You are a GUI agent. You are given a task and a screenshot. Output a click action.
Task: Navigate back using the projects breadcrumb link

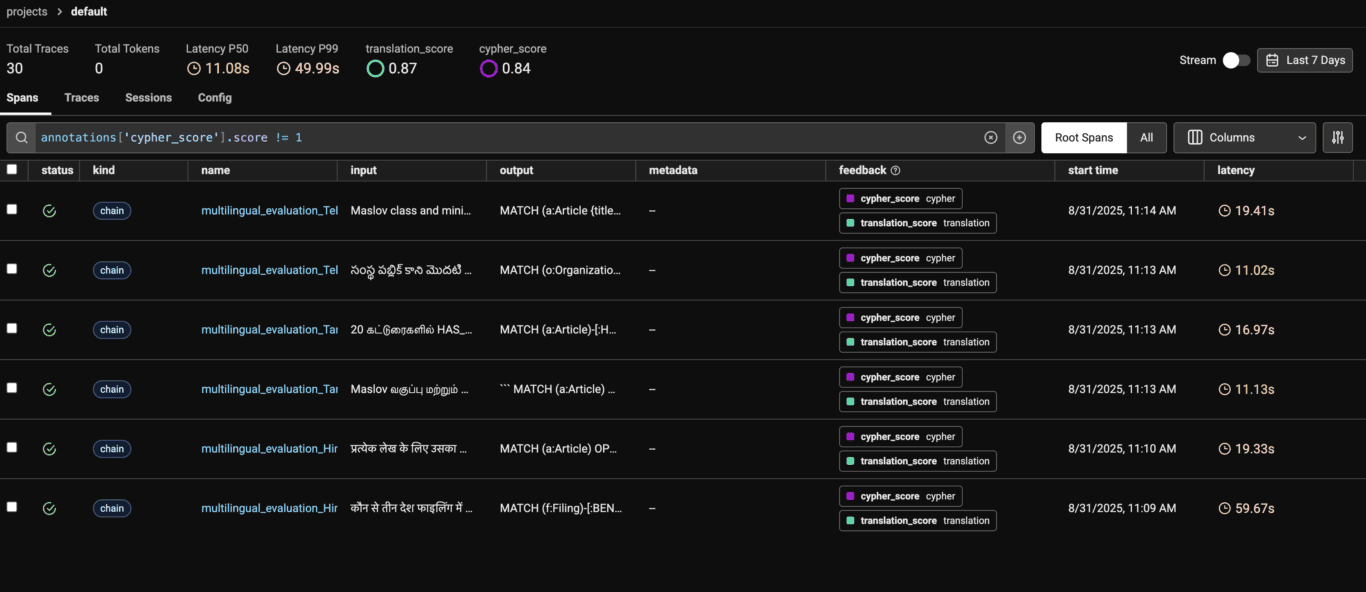coord(27,11)
